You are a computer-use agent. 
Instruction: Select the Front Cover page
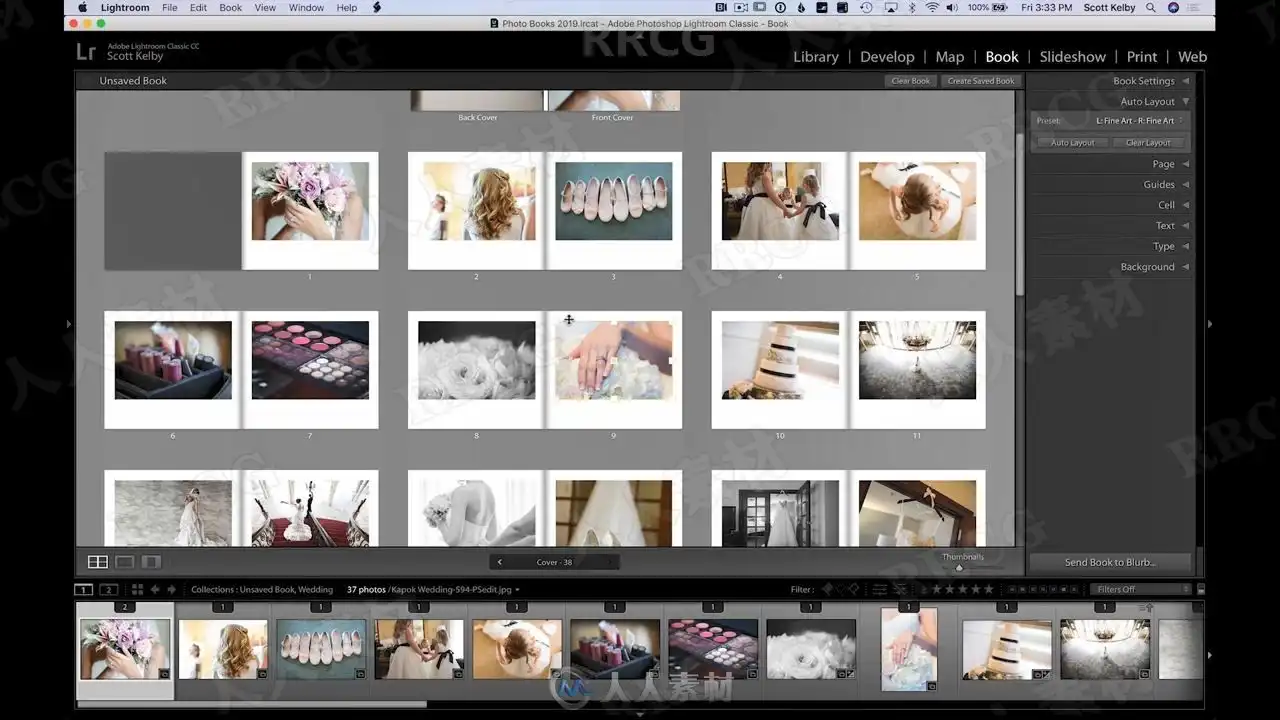point(613,101)
